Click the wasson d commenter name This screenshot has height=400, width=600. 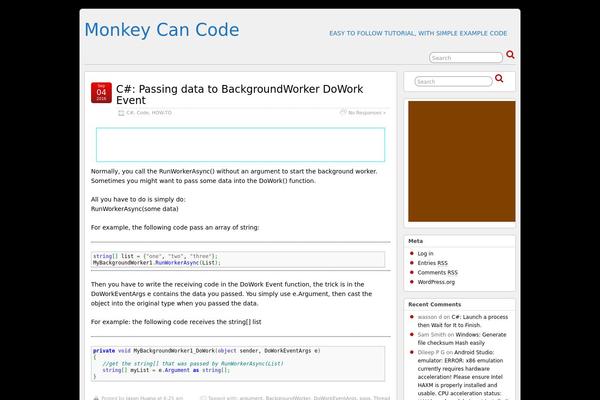click(430, 317)
